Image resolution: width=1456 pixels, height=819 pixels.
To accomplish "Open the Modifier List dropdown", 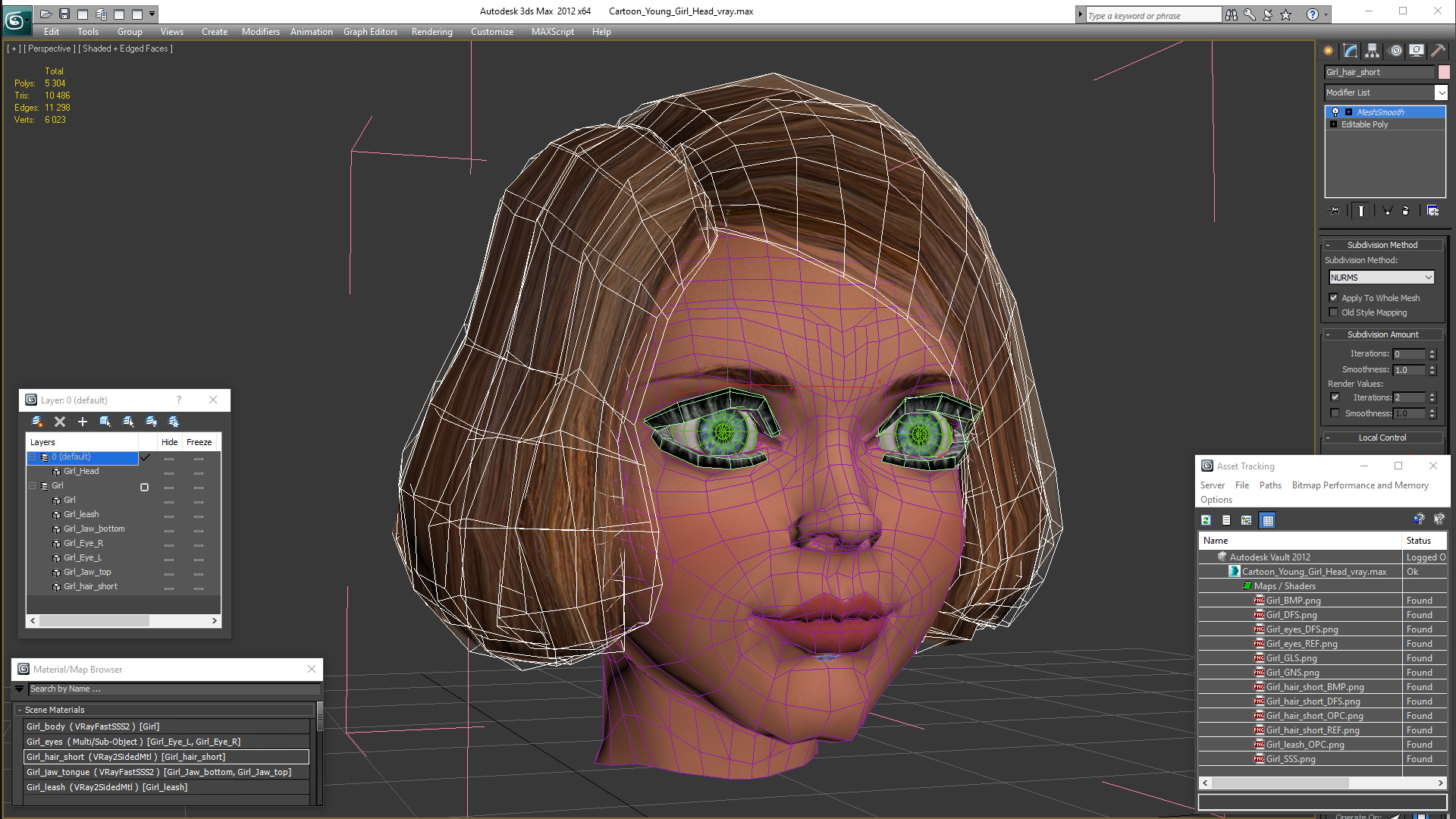I will pyautogui.click(x=1441, y=93).
